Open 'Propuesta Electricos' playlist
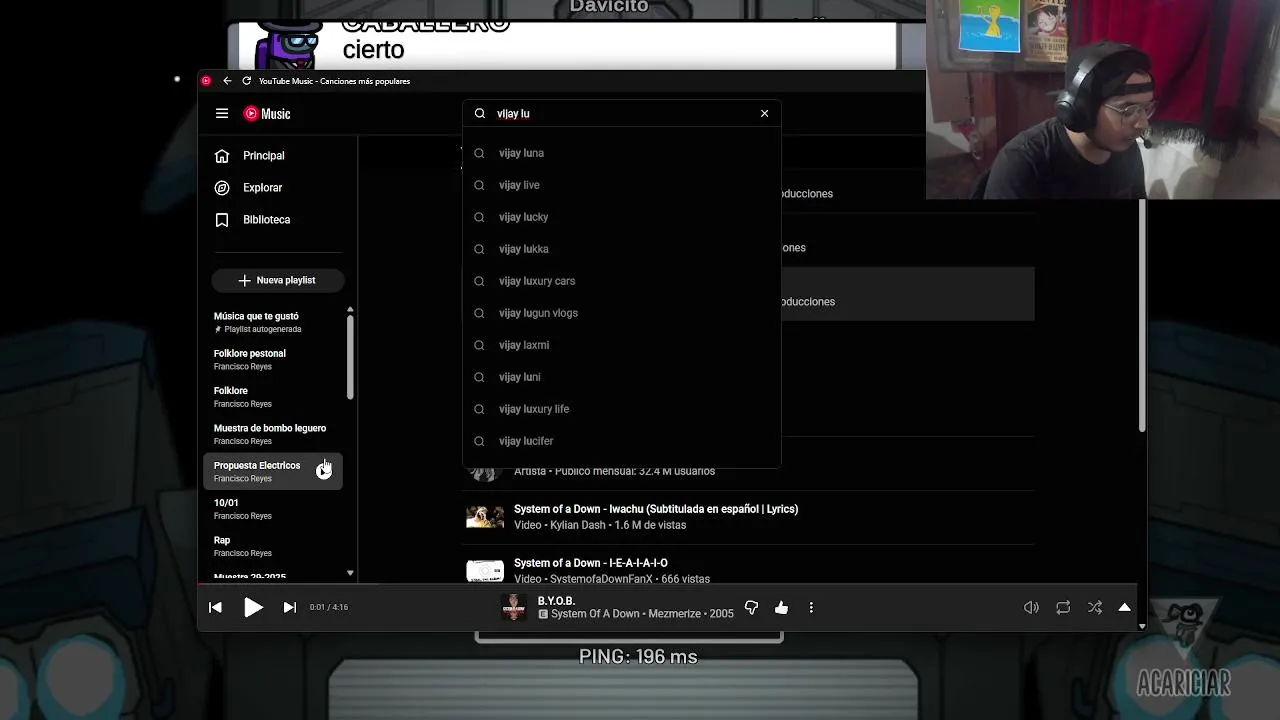Viewport: 1280px width, 720px height. tap(274, 471)
